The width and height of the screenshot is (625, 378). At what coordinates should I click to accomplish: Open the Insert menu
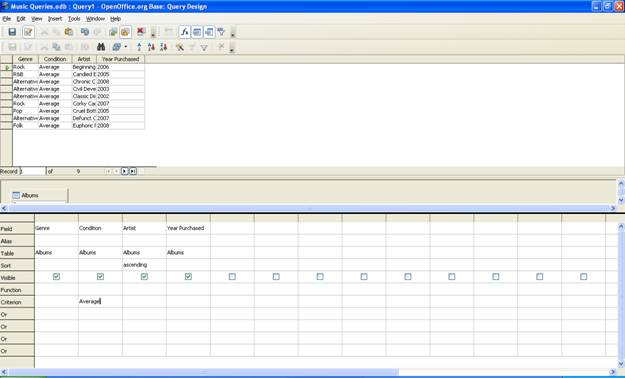pos(55,19)
